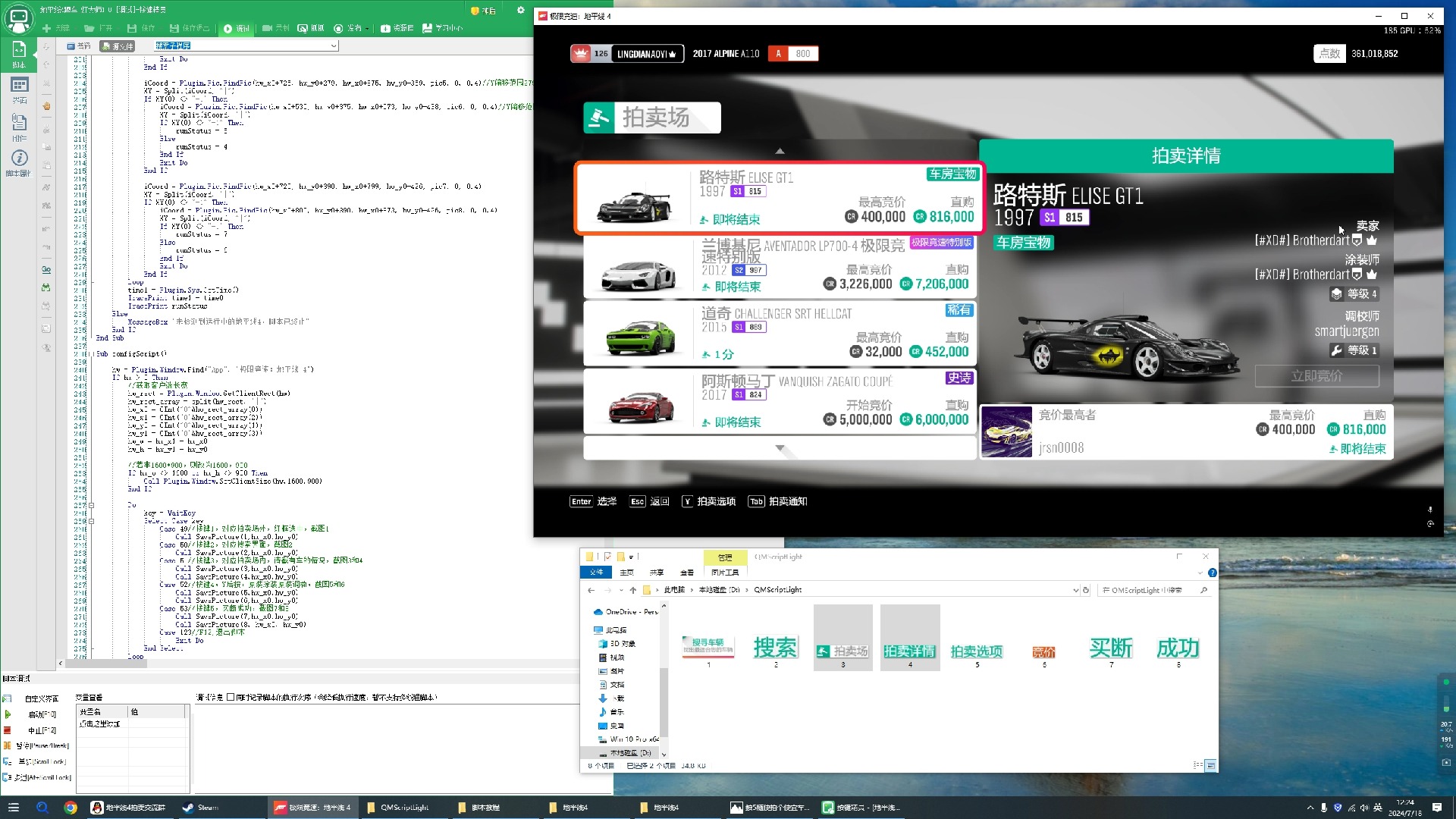The image size is (1456, 819).
Task: Open the File (文件) tab in File Explorer
Action: 597,572
